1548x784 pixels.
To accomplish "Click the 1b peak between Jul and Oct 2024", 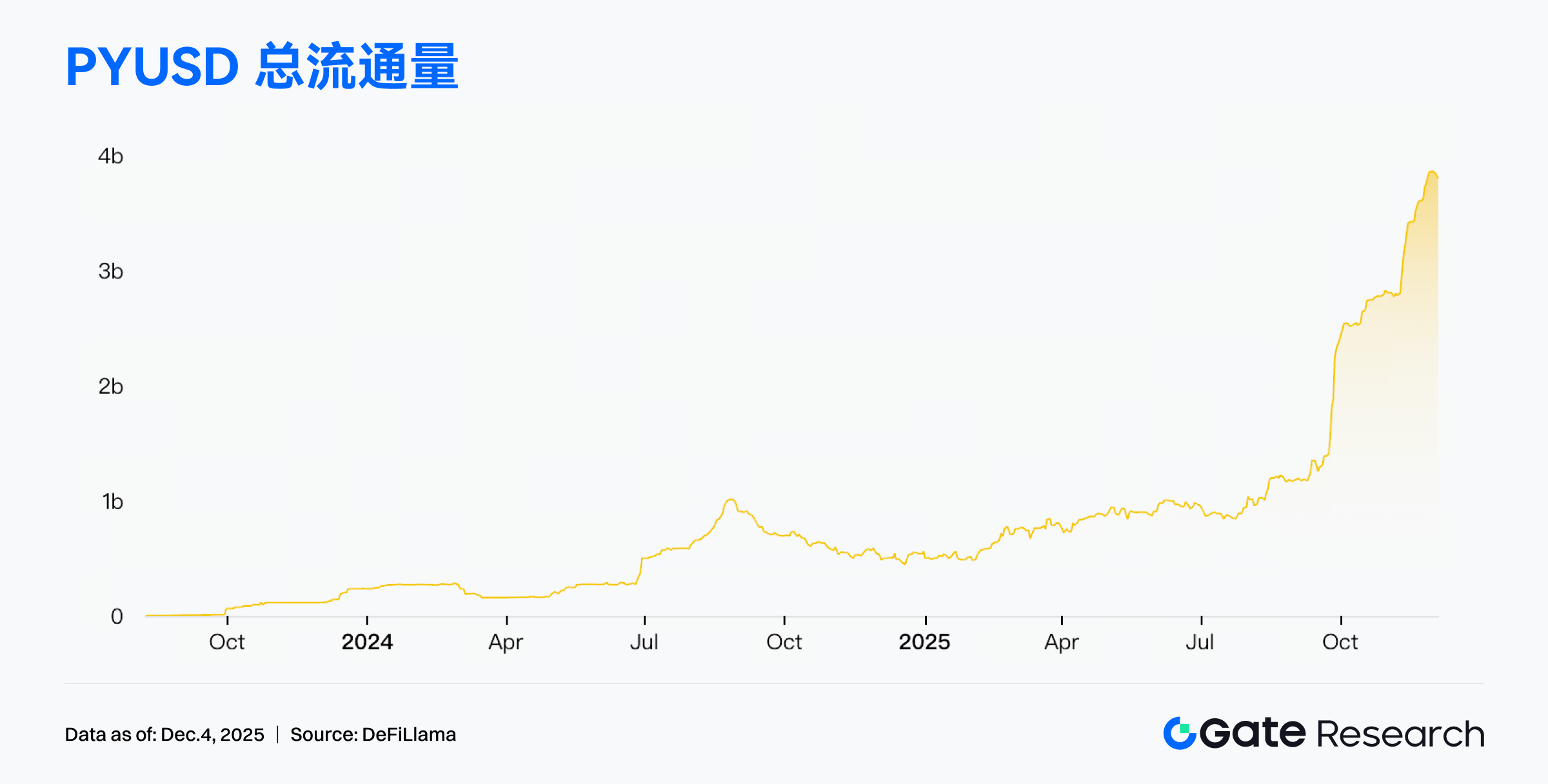I will coord(731,500).
